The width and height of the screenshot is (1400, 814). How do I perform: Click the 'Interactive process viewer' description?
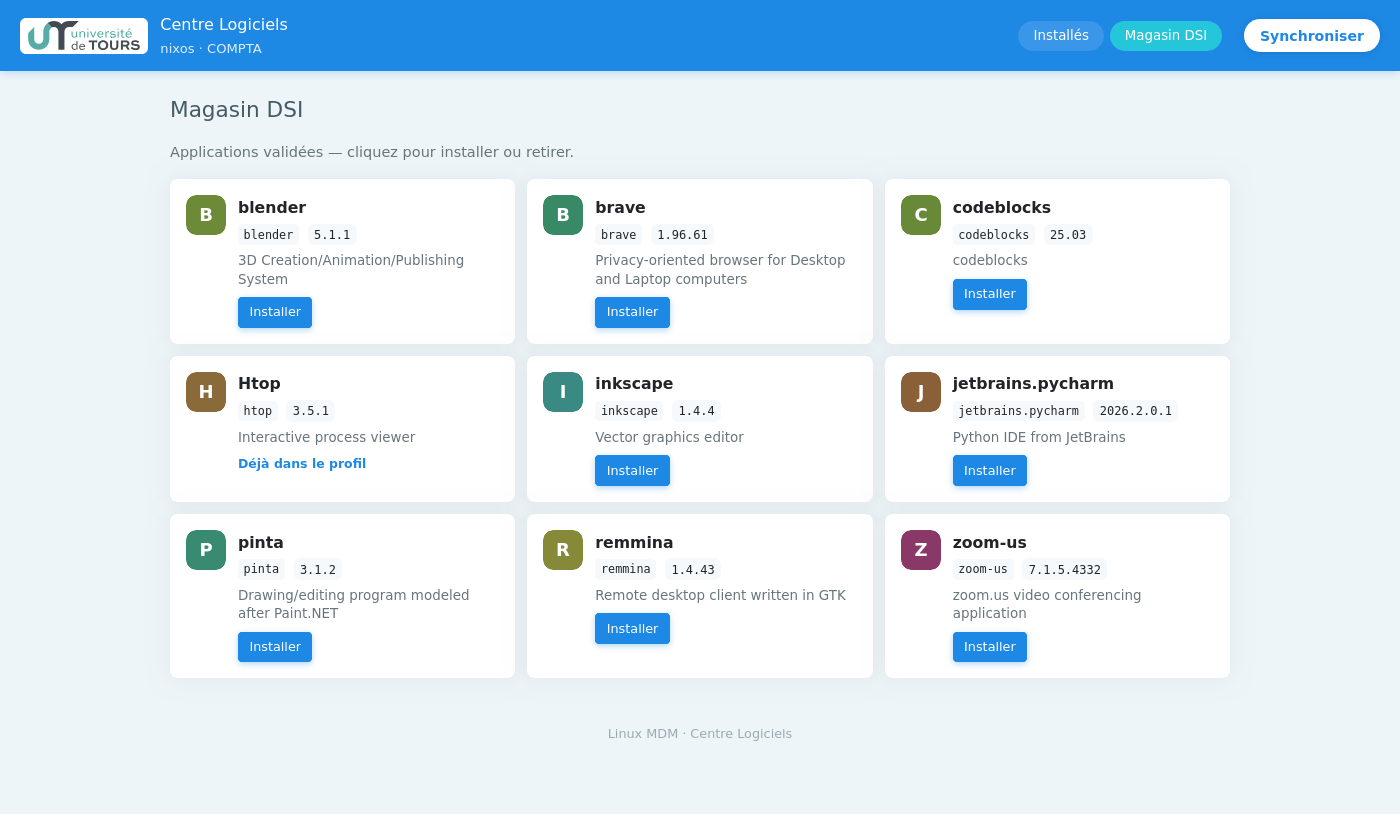326,437
